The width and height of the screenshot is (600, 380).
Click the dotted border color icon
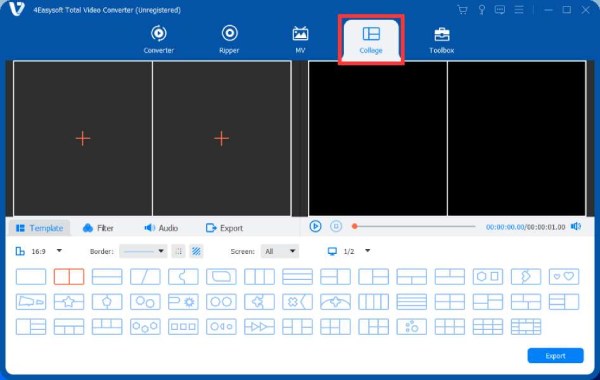point(178,251)
